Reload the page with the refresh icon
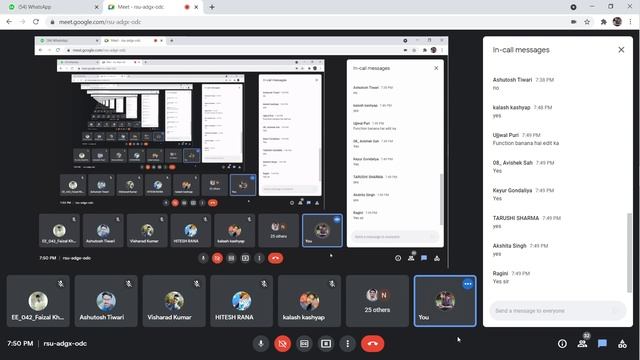This screenshot has height=360, width=640. [x=36, y=22]
